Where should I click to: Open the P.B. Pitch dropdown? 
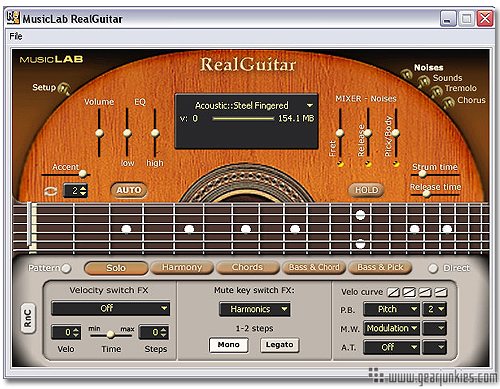[x=391, y=309]
